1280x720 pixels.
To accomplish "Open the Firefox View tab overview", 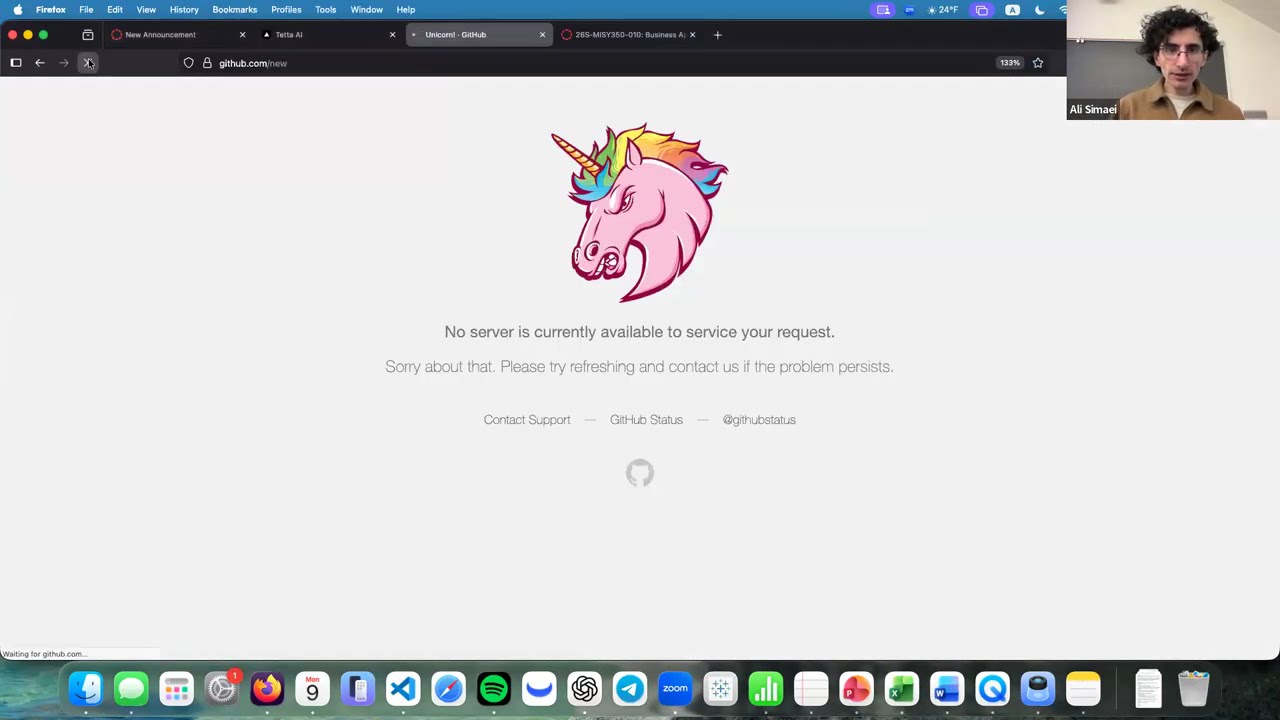I will coord(88,35).
